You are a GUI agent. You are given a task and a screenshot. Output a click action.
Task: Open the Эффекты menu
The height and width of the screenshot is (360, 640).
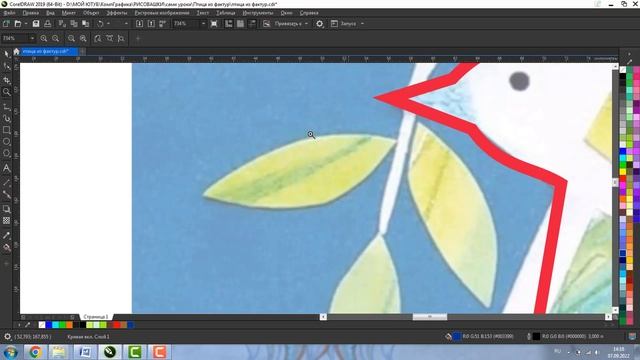point(117,13)
